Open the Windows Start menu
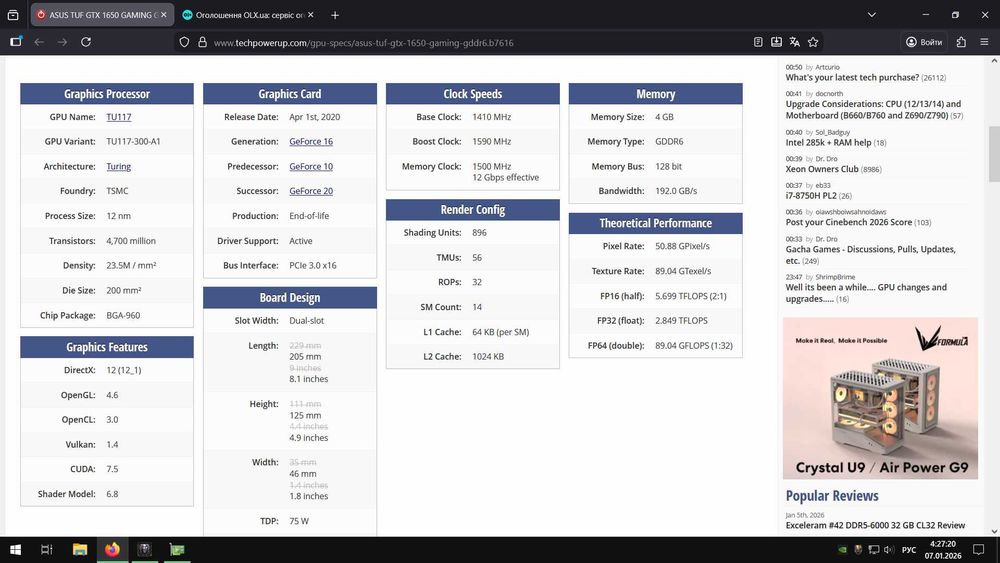Image resolution: width=1000 pixels, height=563 pixels. pyautogui.click(x=15, y=550)
